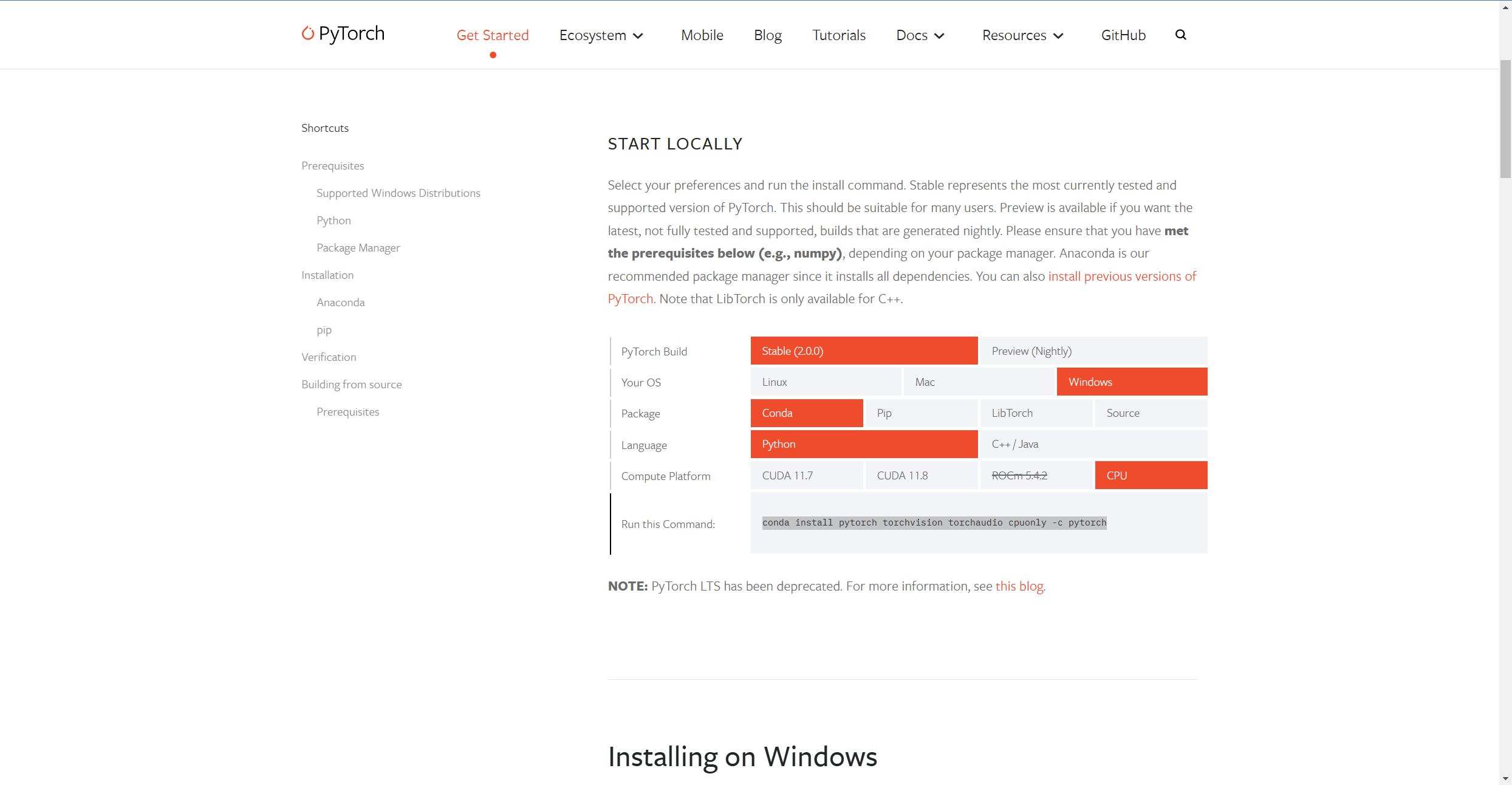Expand Ecosystem navigation dropdown
Viewport: 1512px width, 785px height.
[x=600, y=35]
